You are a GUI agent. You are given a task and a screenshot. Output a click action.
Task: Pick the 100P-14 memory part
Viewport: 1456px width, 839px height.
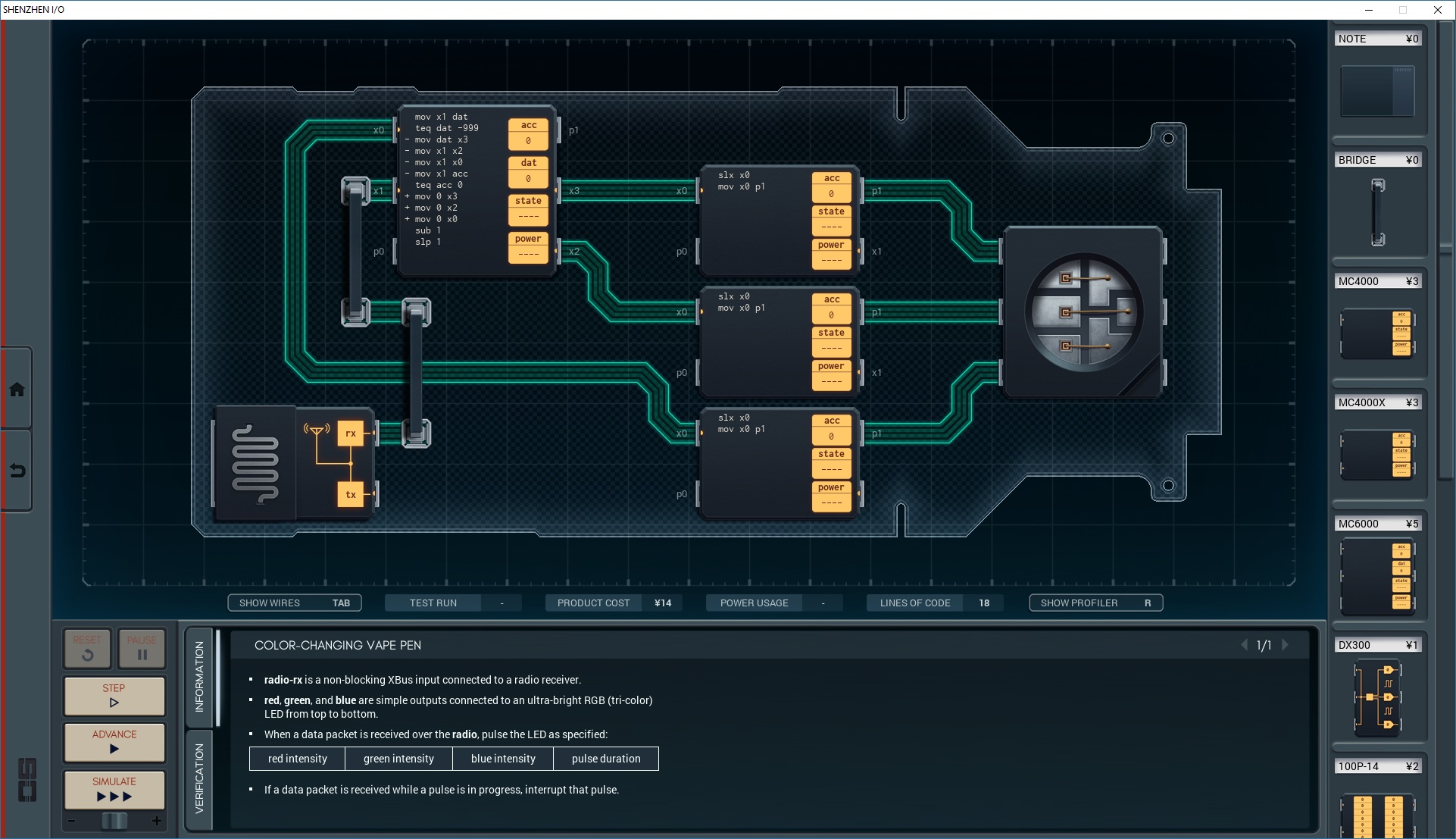1377,812
